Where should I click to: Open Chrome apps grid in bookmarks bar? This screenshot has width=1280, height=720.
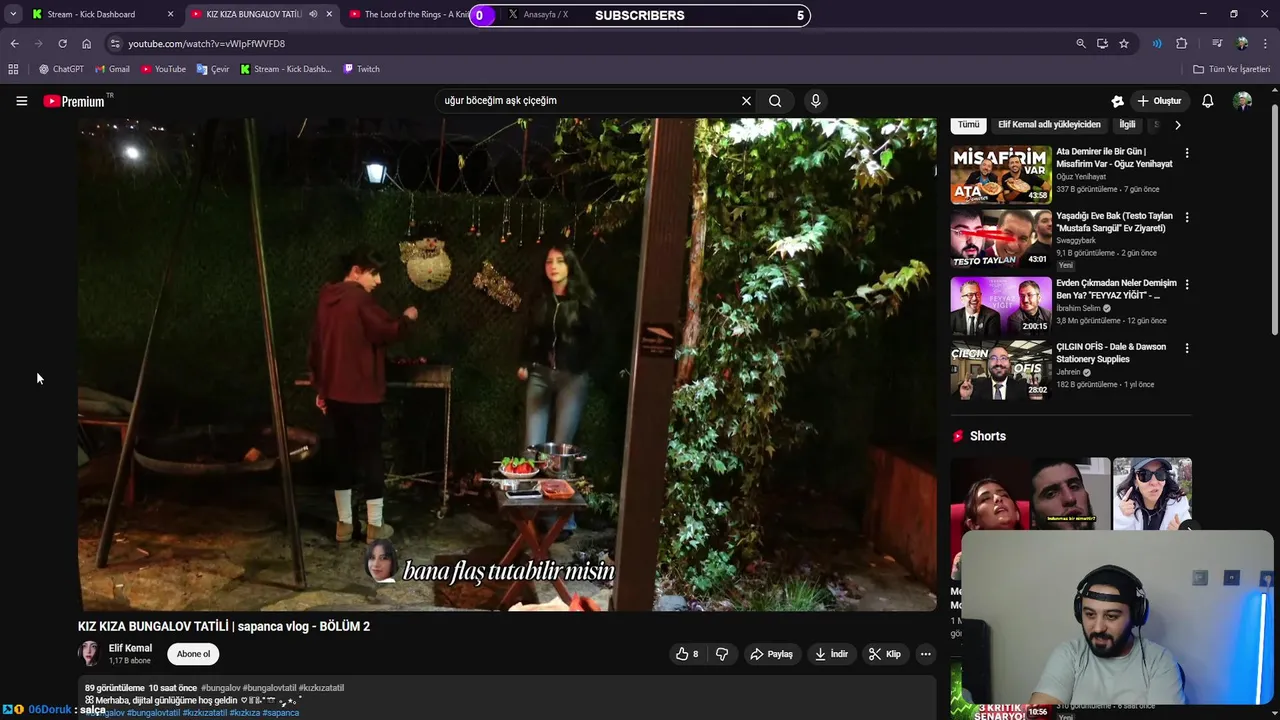tap(13, 69)
